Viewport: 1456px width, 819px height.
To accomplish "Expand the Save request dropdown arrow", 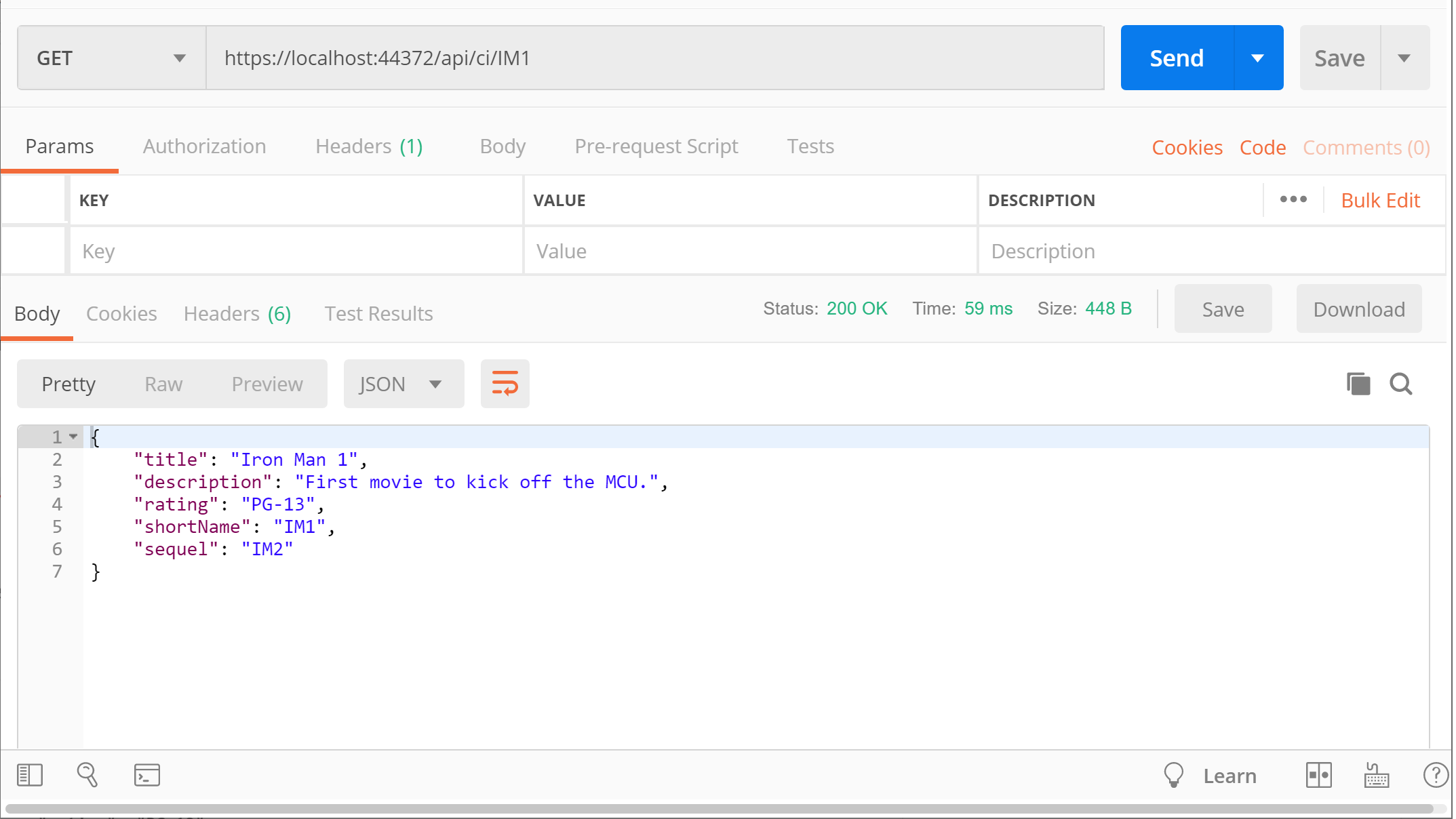I will click(1404, 58).
